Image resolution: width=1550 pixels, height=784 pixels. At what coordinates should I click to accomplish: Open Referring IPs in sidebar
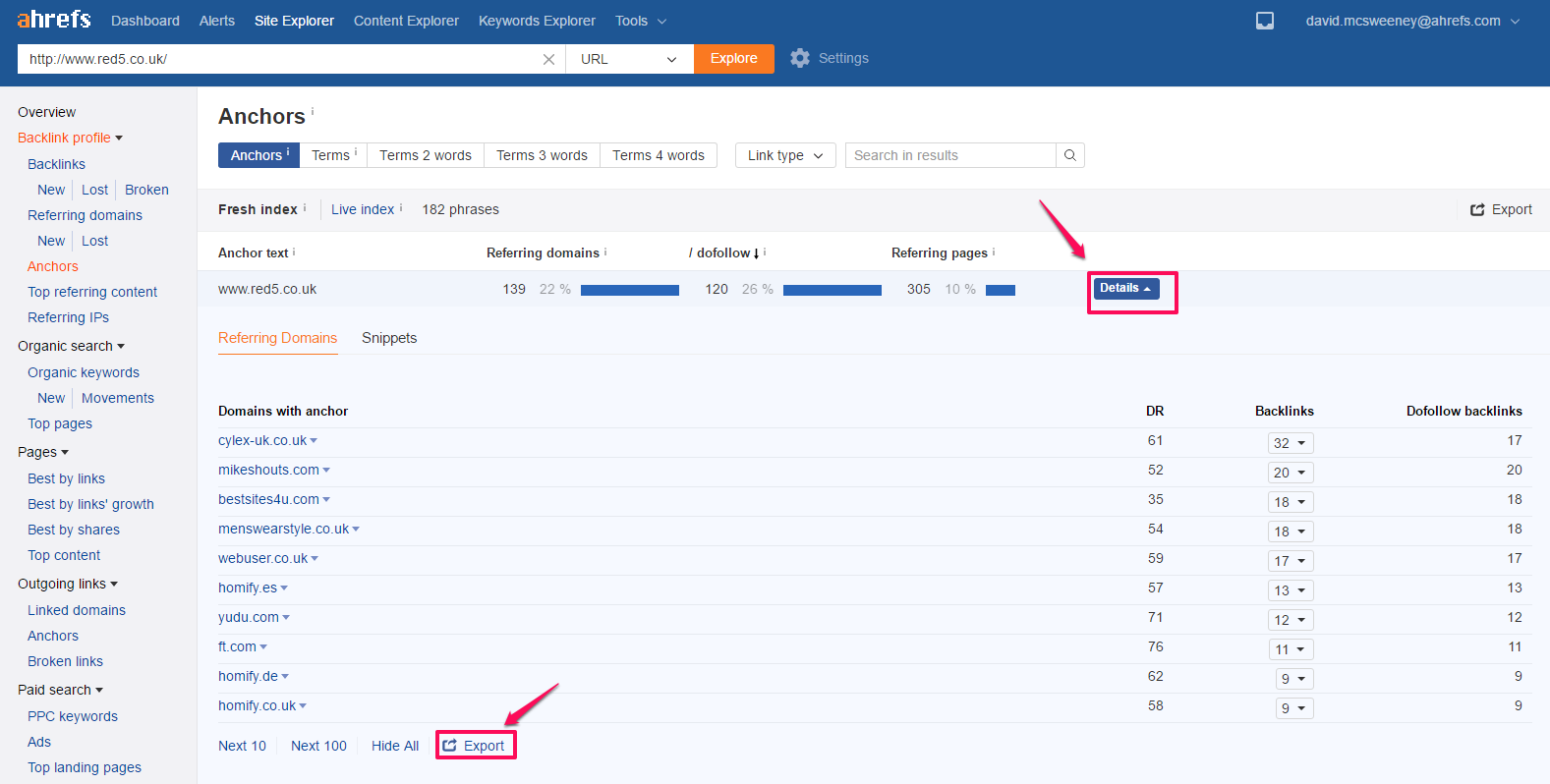(68, 317)
